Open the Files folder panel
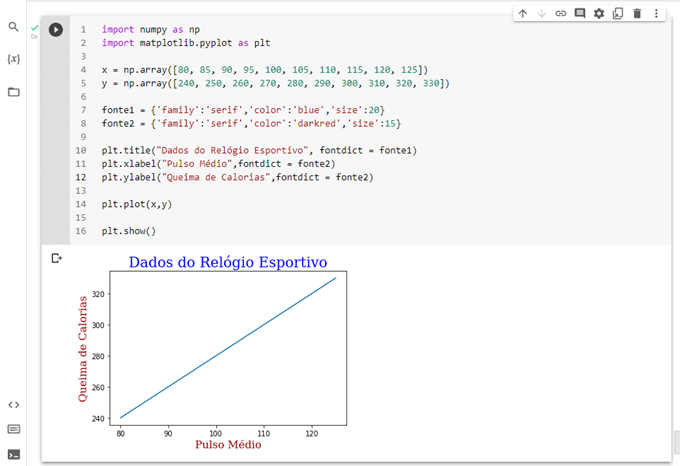The width and height of the screenshot is (680, 466). coord(14,92)
